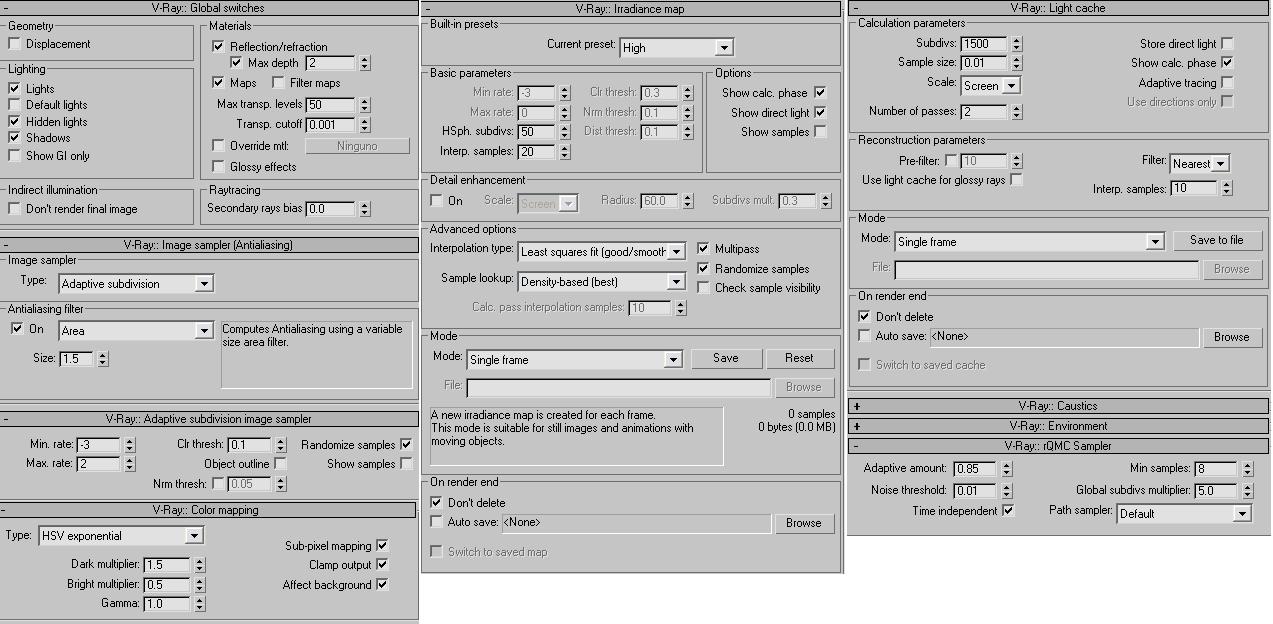Viewport: 1273px width, 624px height.
Task: Click the HSph. subdivs spinner
Action: coord(565,132)
